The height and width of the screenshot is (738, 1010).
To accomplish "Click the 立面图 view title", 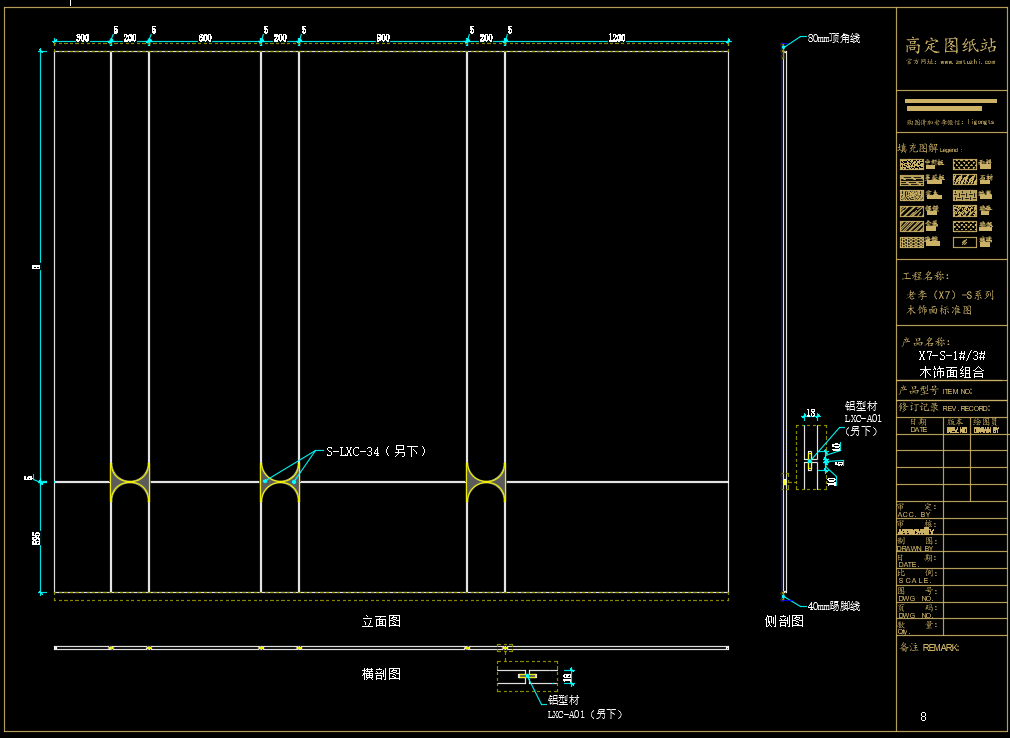I will point(381,622).
